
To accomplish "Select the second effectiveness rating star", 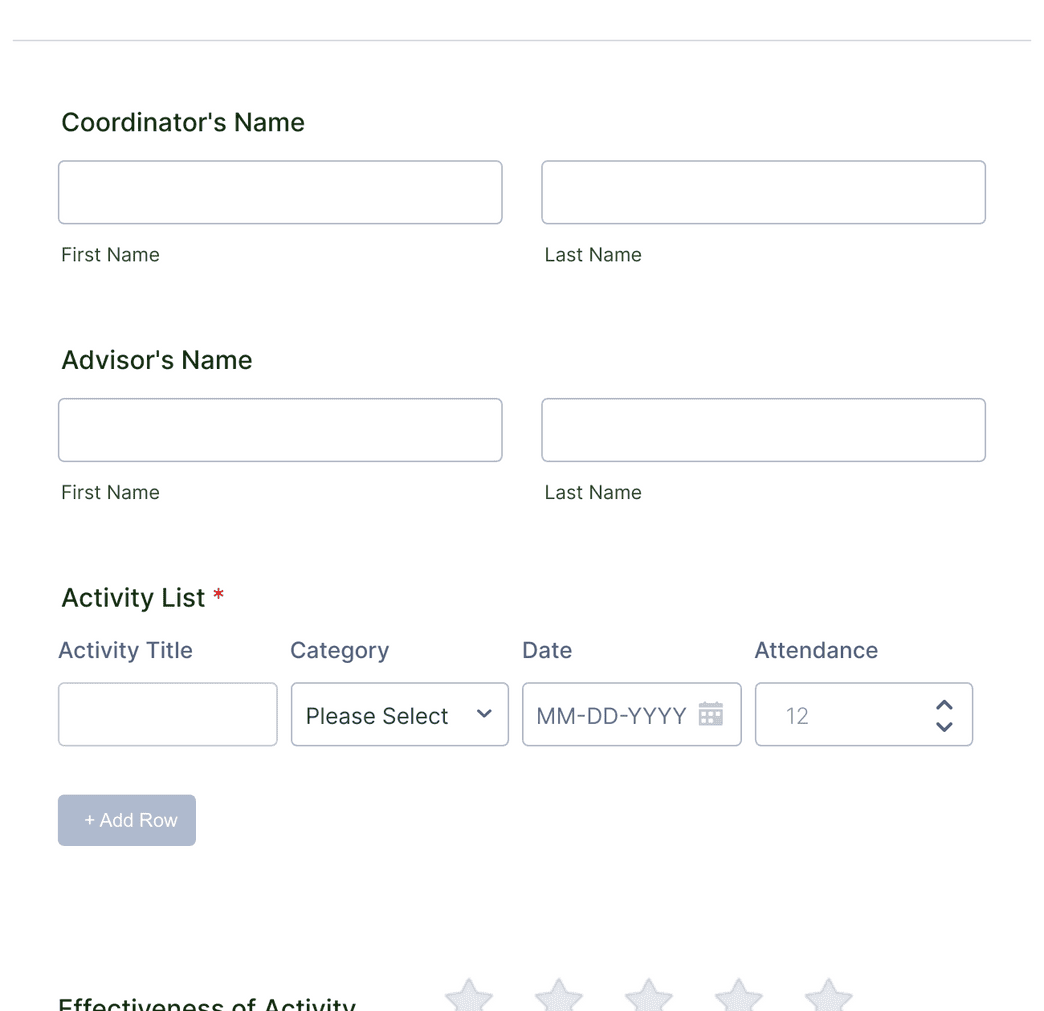I will tap(558, 997).
